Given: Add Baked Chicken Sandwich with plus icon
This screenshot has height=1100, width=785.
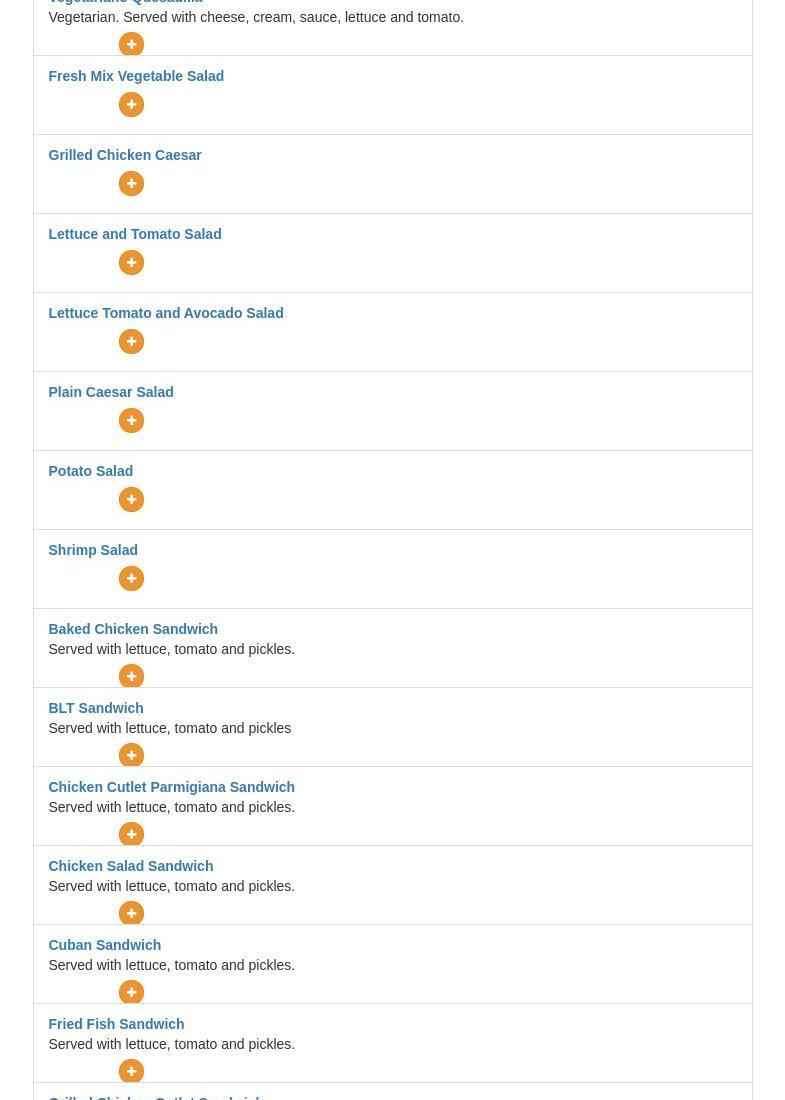Looking at the screenshot, I should click(131, 676).
